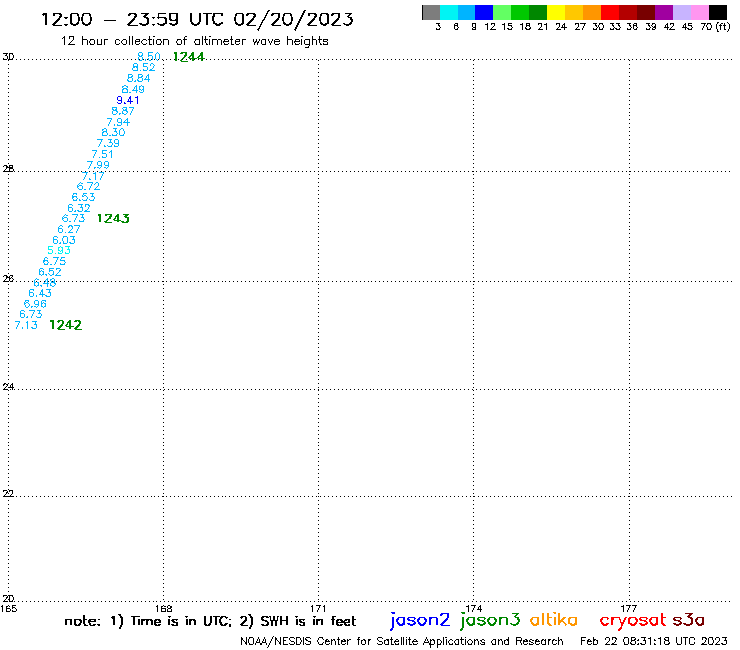Click the wave height value 6.52
740x650 pixels.
(x=50, y=272)
